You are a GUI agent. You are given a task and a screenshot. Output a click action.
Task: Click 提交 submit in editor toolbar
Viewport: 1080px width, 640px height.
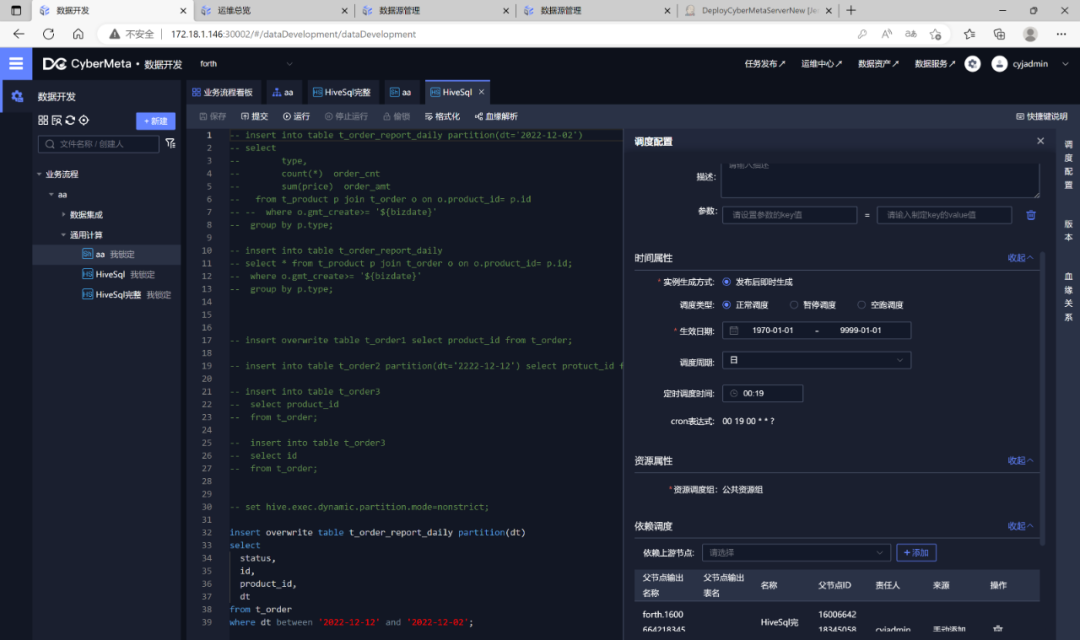(x=255, y=116)
